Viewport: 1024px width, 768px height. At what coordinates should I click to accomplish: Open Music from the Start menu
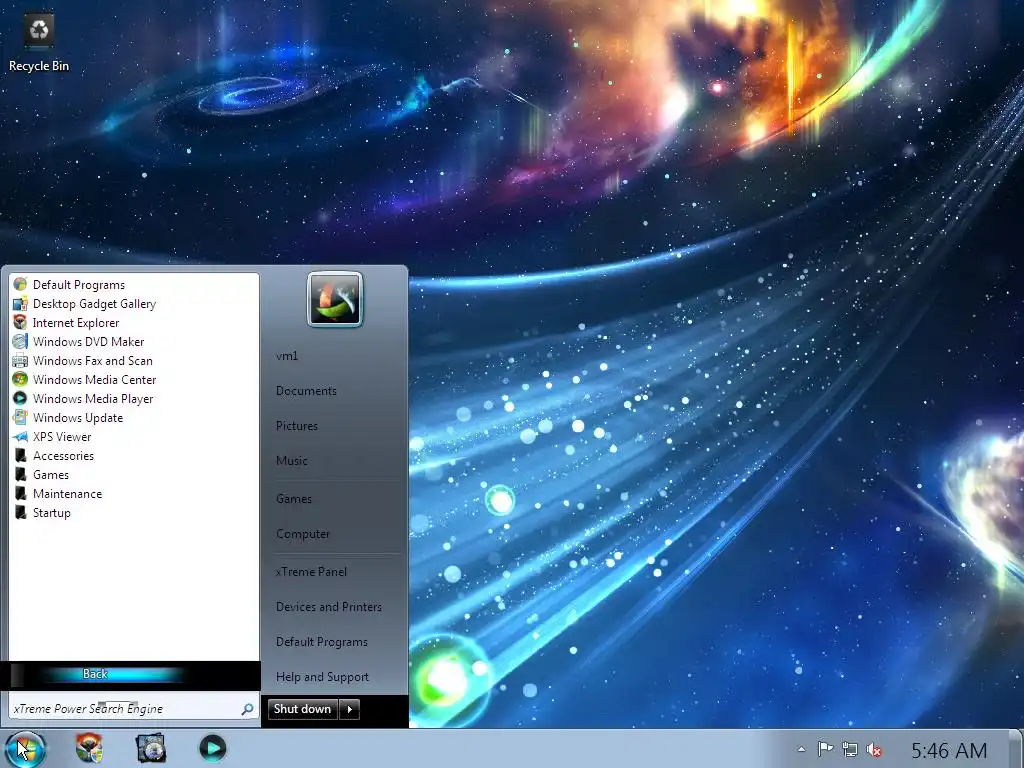click(291, 461)
